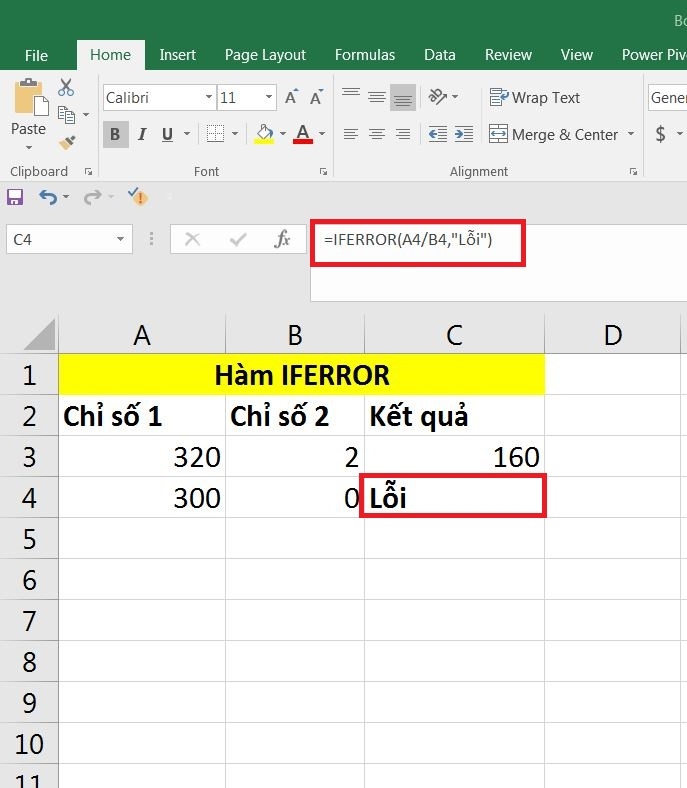Toggle Merge & Center
The width and height of the screenshot is (687, 788).
click(x=553, y=134)
